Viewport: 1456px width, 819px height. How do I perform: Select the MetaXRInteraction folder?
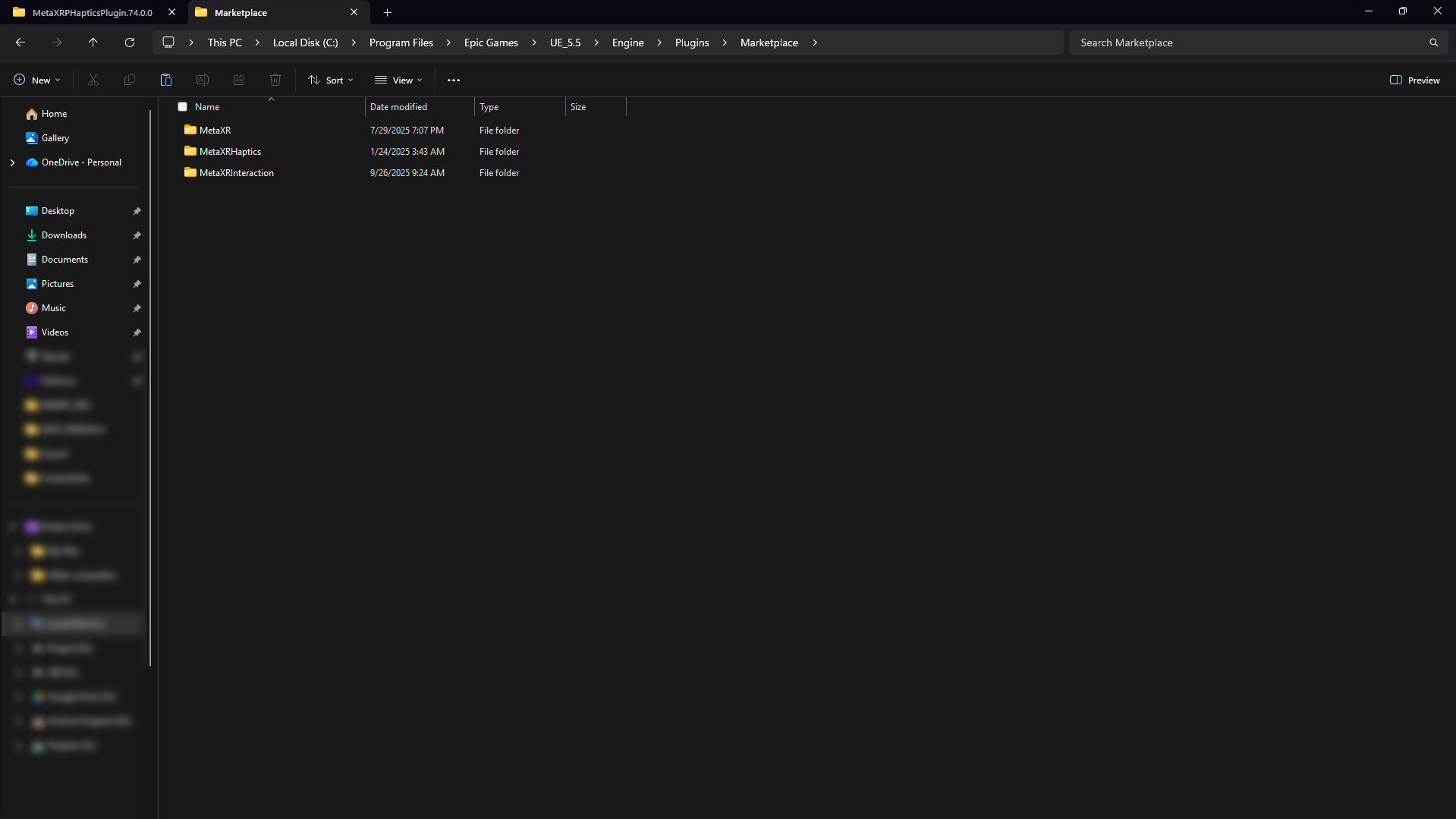(x=402, y=173)
